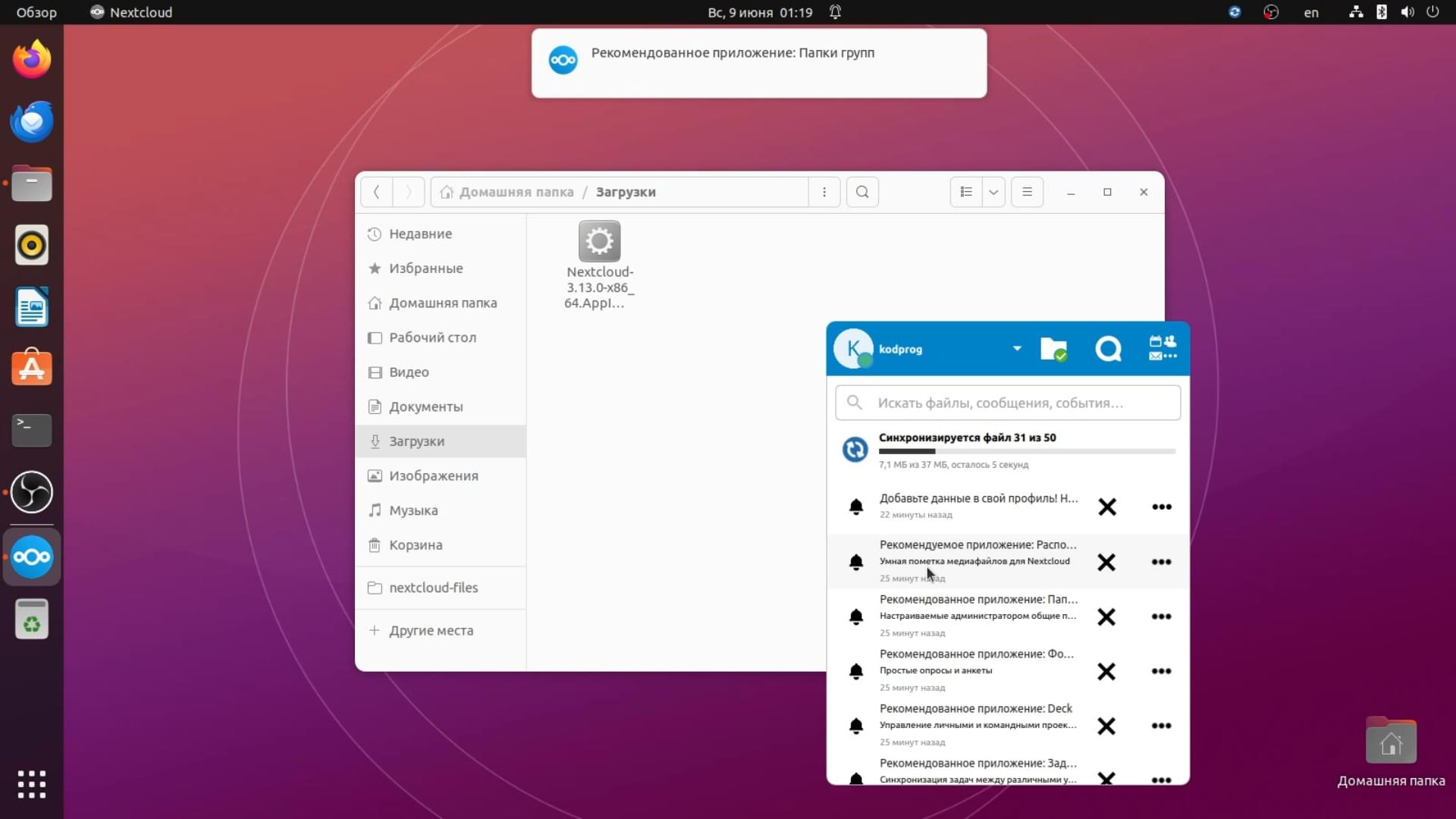Click the Nextcloud search field

click(1008, 403)
